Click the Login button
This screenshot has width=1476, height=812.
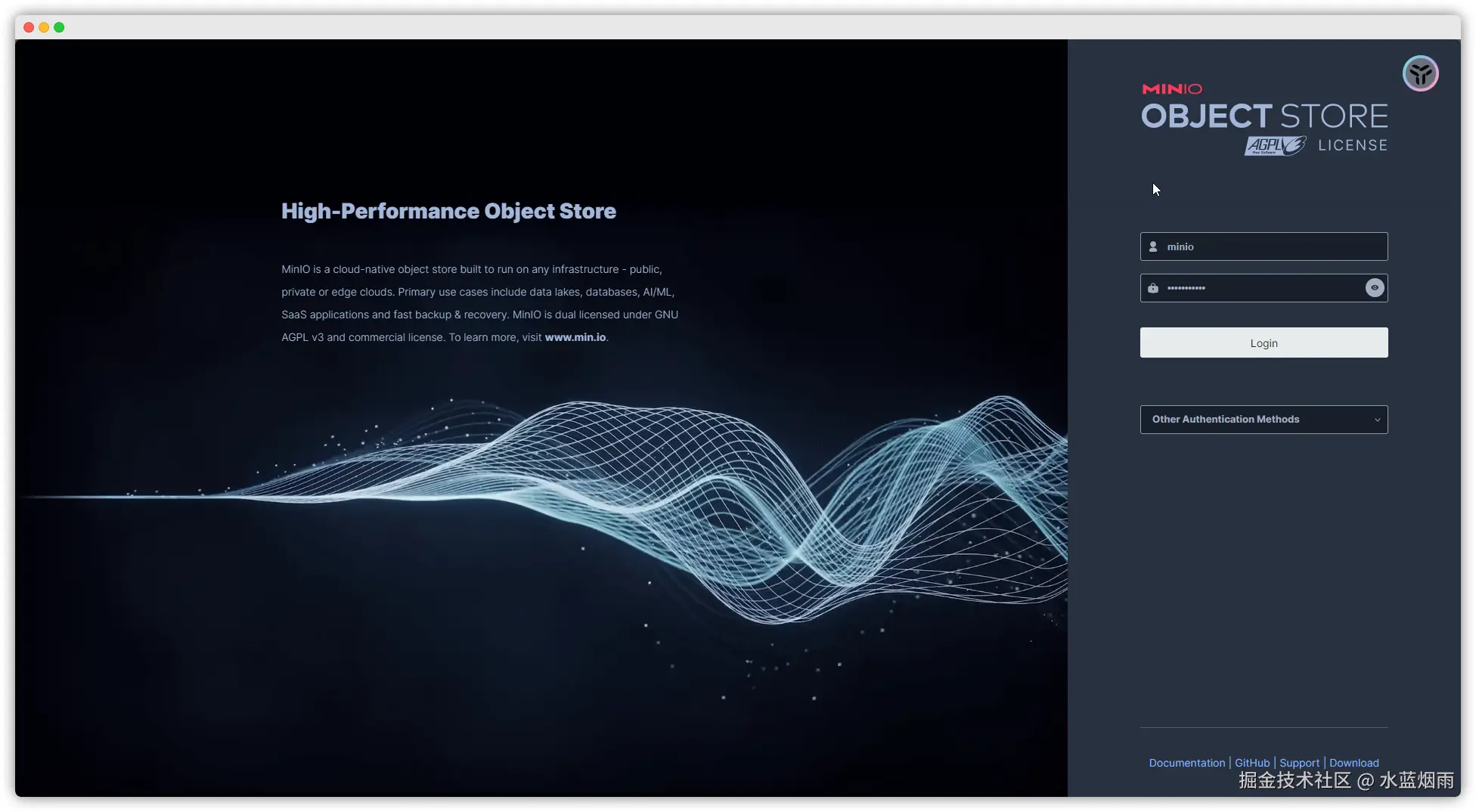pyautogui.click(x=1264, y=342)
